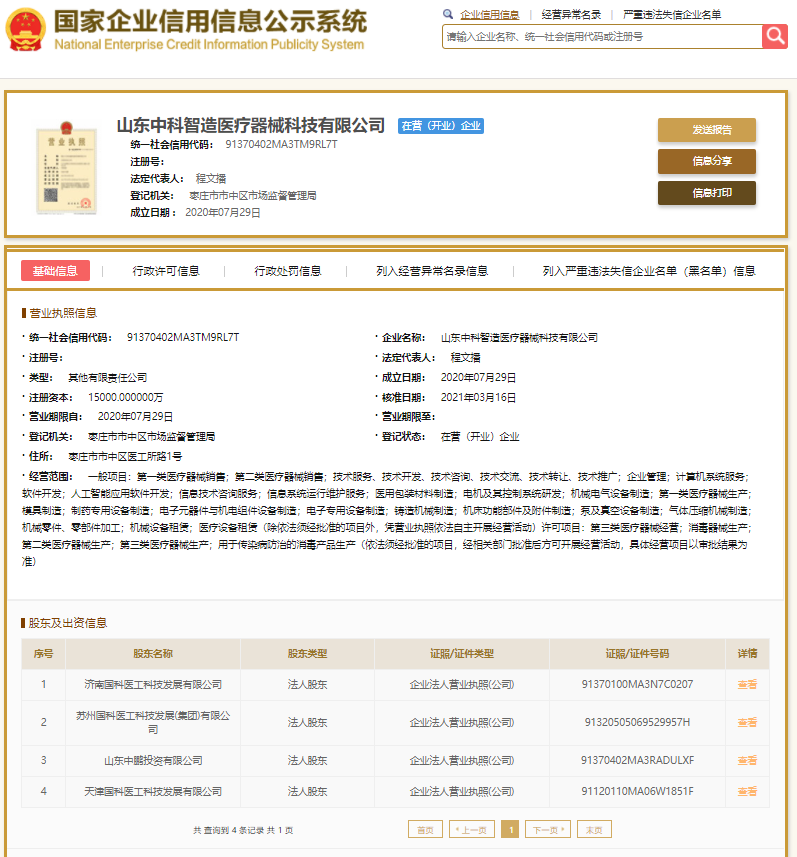
Task: Click the 信息打印 button
Action: click(x=707, y=193)
